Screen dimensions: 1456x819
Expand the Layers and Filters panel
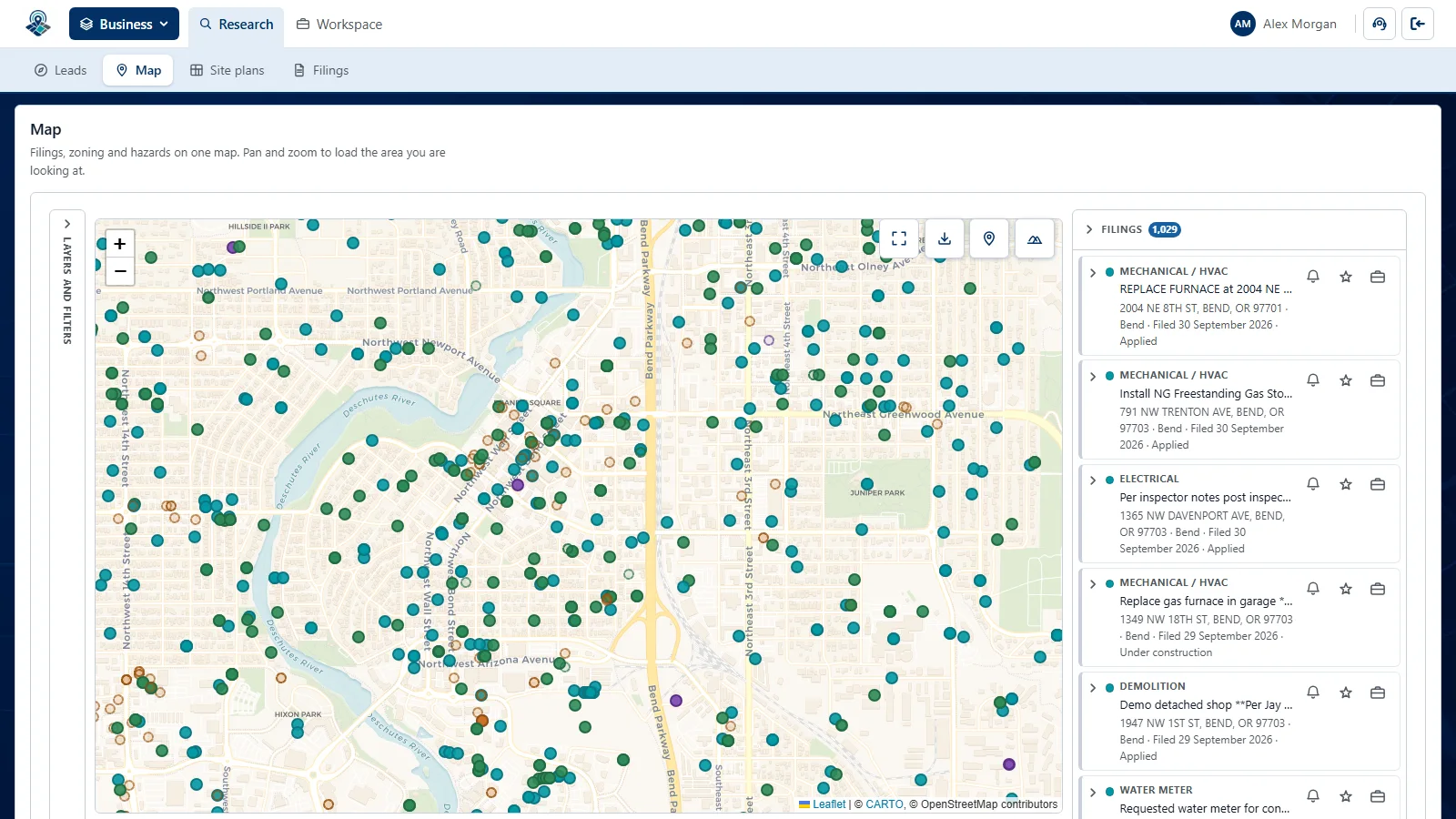coord(67,224)
